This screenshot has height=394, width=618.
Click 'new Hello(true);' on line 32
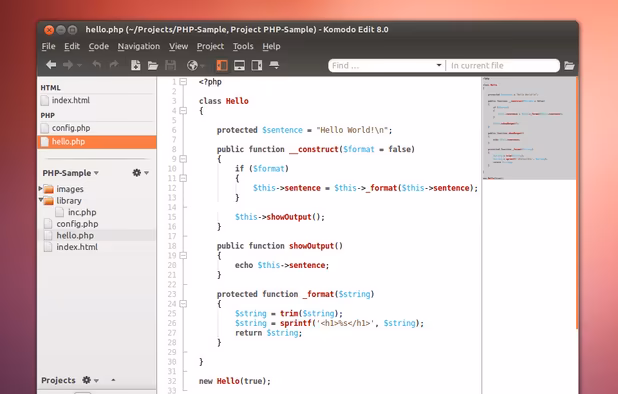click(235, 381)
